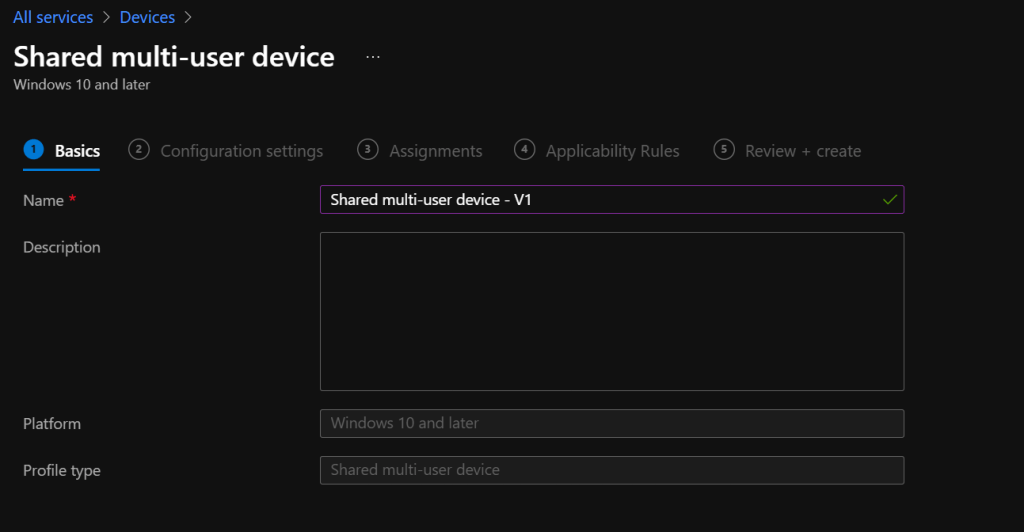1024x532 pixels.
Task: Click the green checkmark in Name field
Action: [889, 200]
